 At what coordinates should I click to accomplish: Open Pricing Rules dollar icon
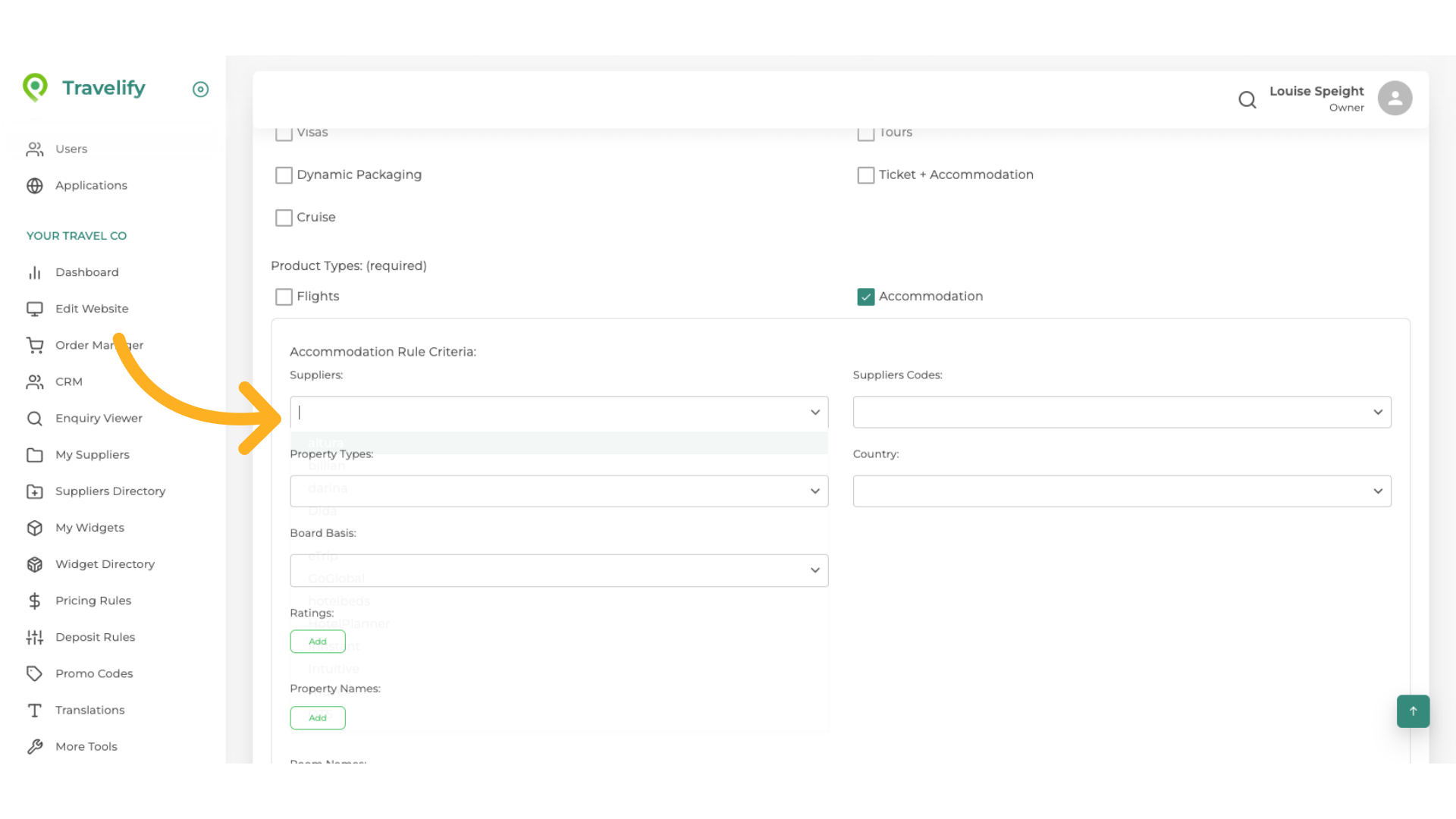(x=35, y=601)
